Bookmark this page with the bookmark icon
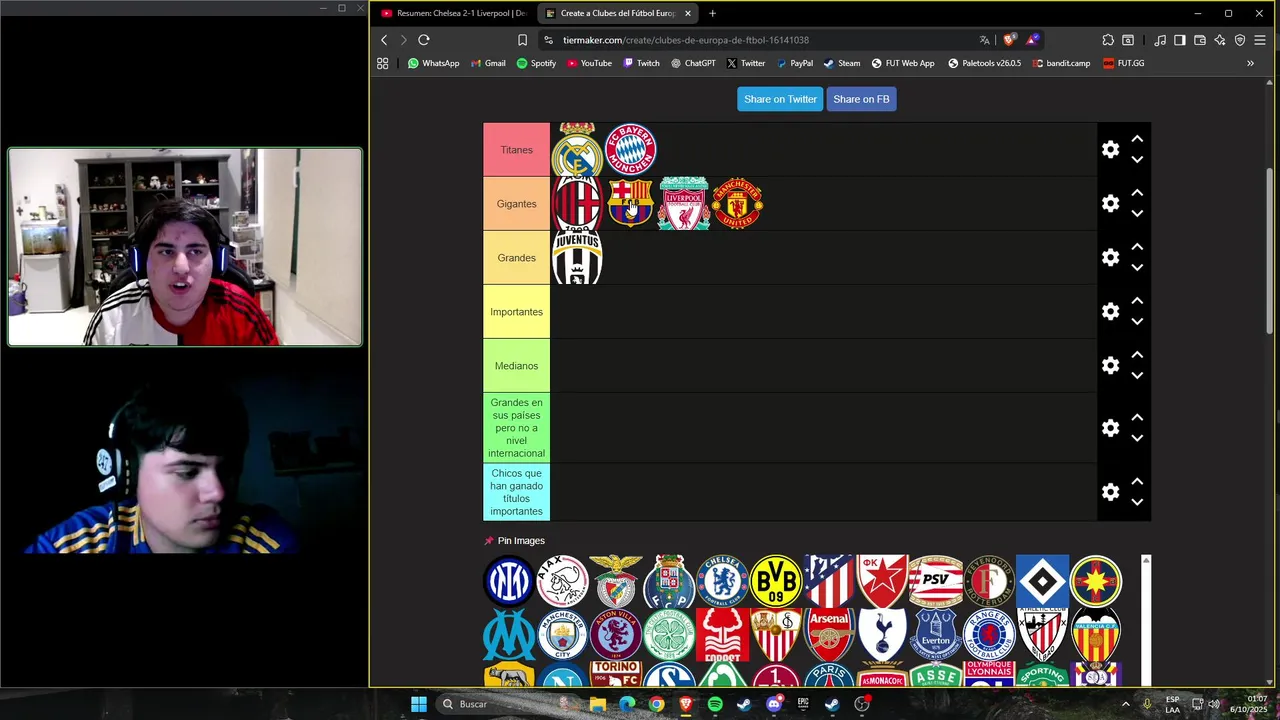 (x=522, y=40)
